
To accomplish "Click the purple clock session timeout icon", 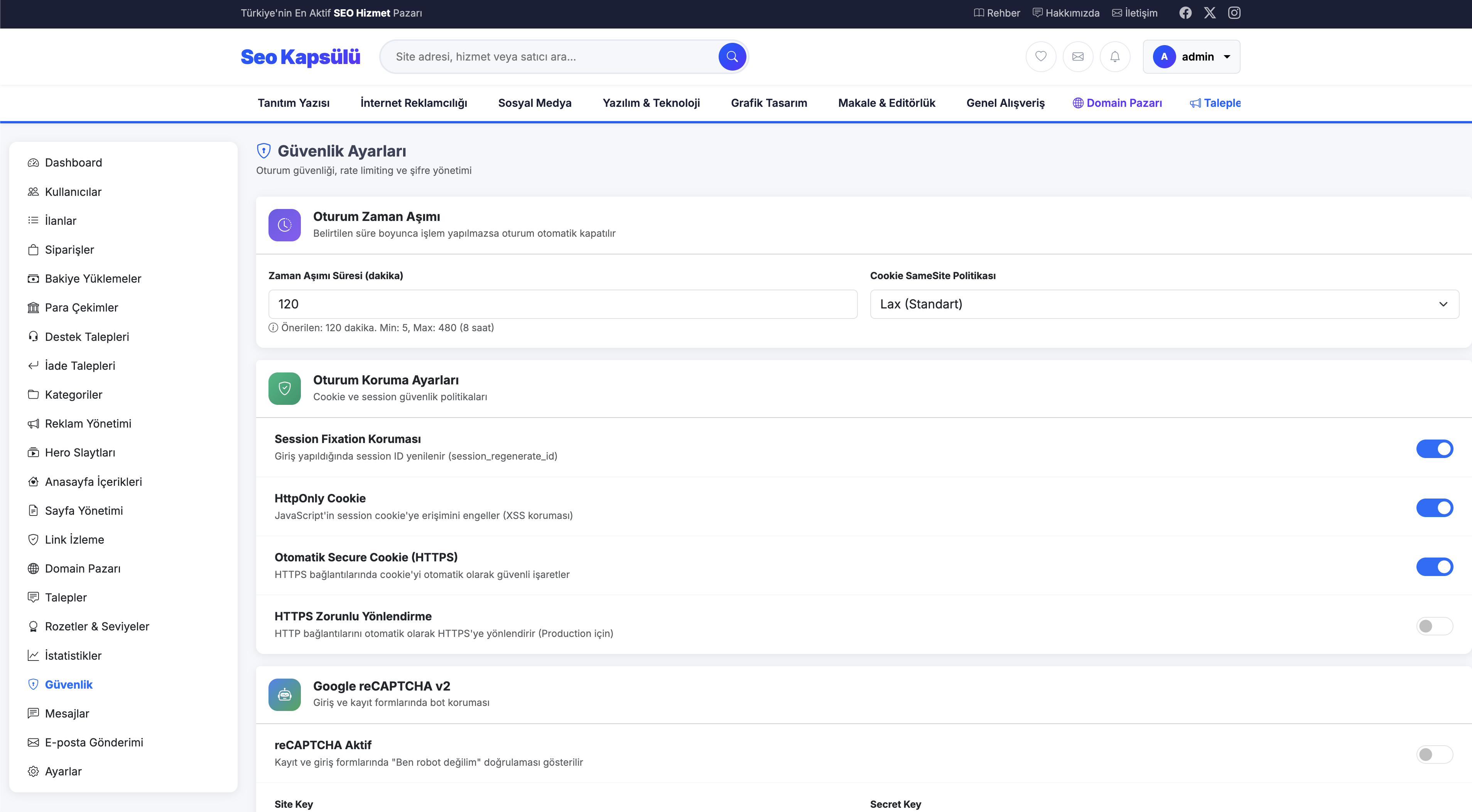I will [x=285, y=225].
